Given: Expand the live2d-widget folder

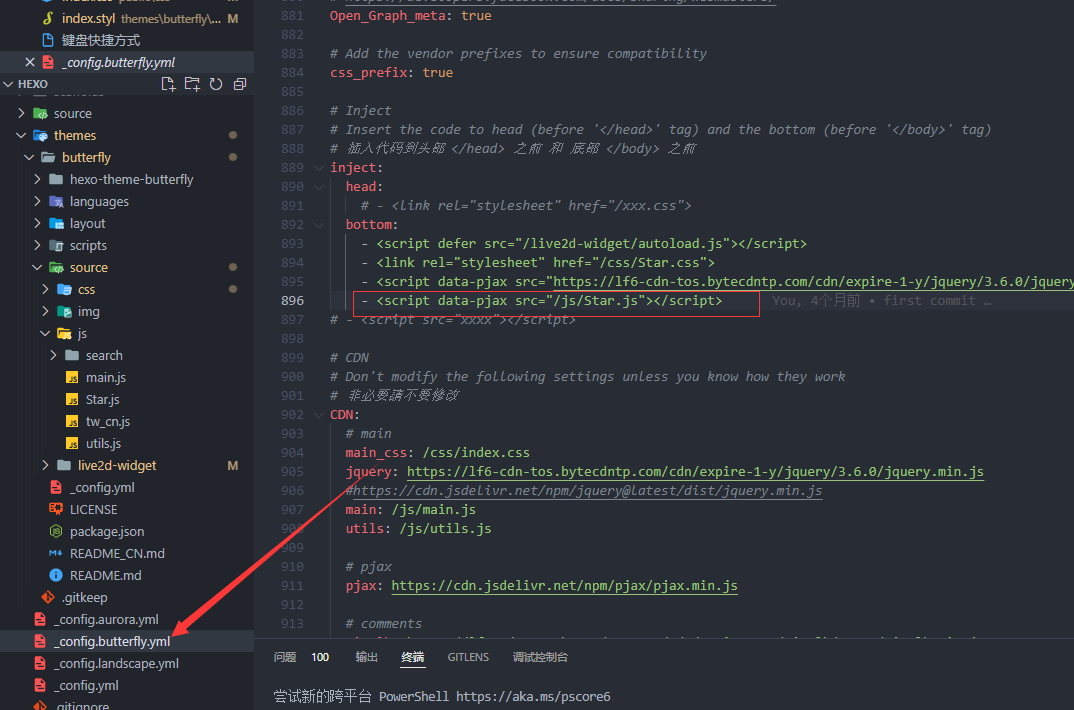Looking at the screenshot, I should coord(45,466).
